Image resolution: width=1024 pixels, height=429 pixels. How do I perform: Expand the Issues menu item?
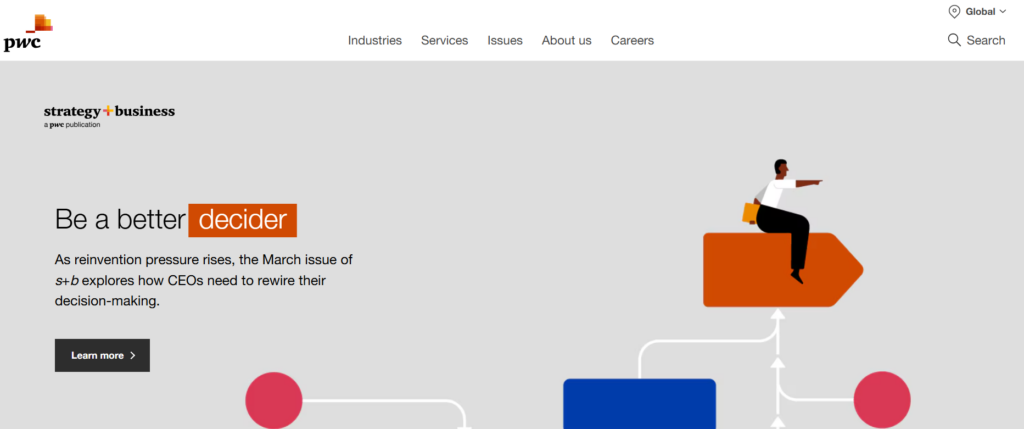[505, 40]
